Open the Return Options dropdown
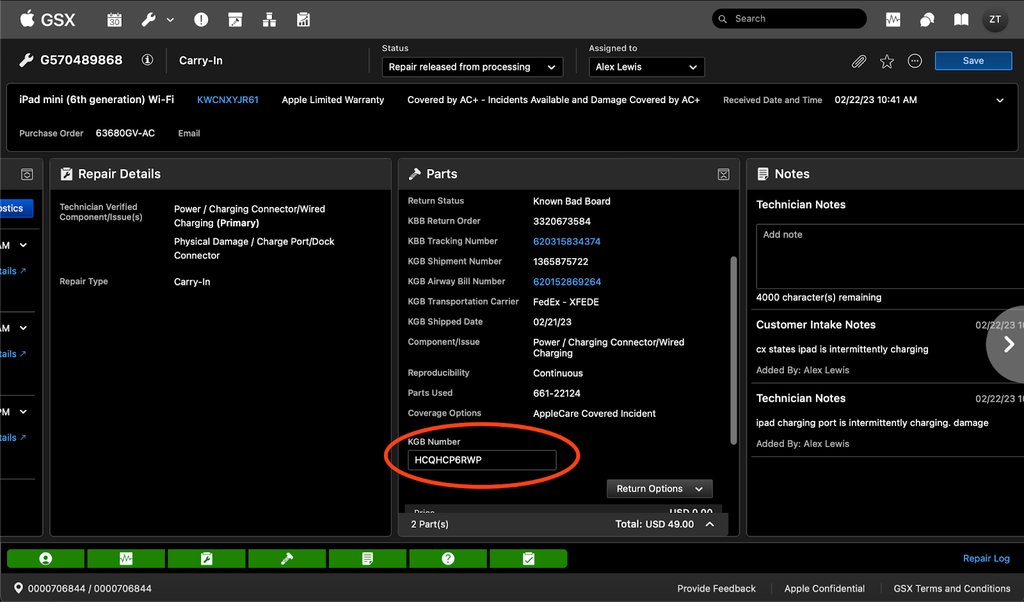 click(x=660, y=488)
